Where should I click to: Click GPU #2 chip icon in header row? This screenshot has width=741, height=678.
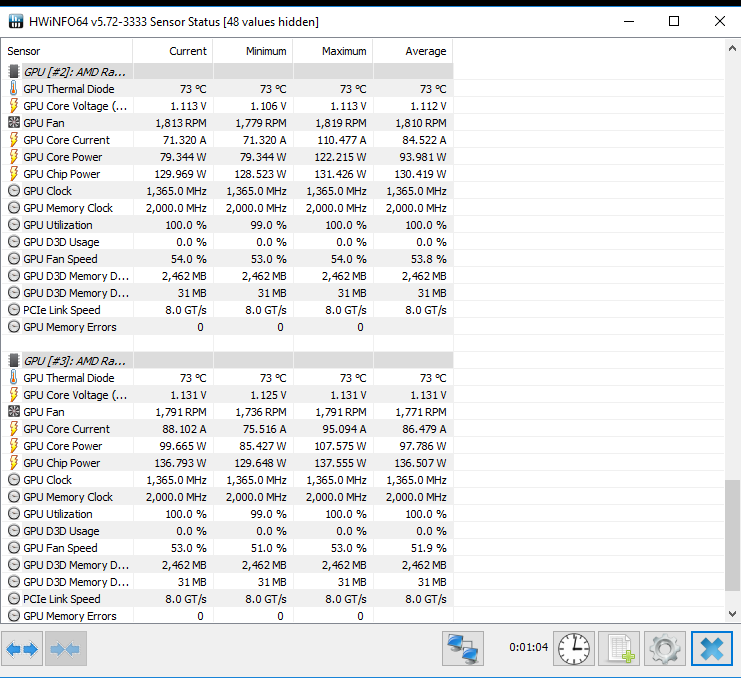(14, 72)
